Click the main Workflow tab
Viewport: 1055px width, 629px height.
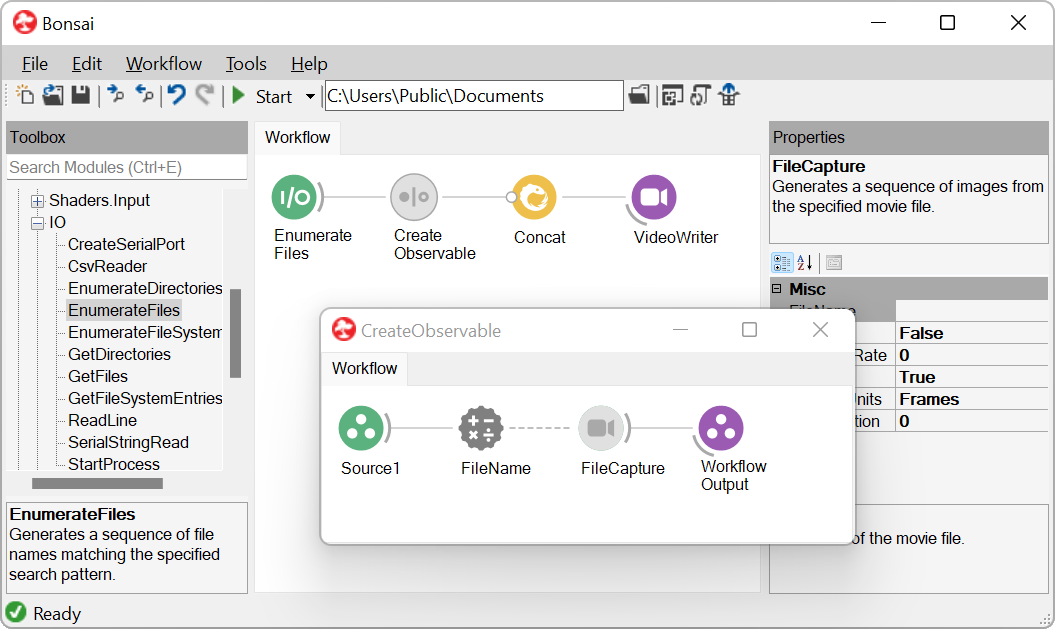[297, 137]
